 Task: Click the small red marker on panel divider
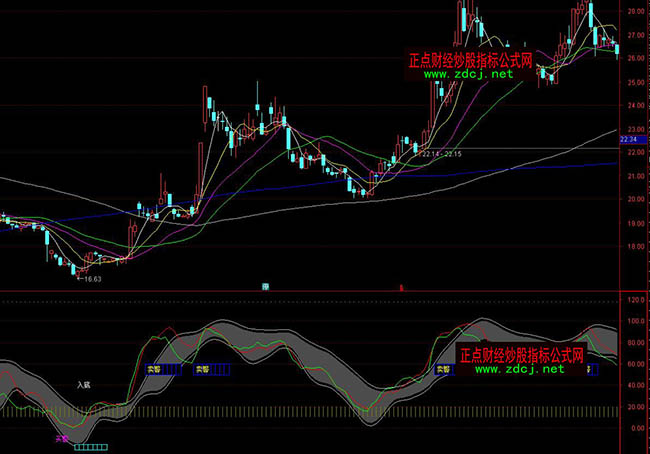click(x=401, y=287)
